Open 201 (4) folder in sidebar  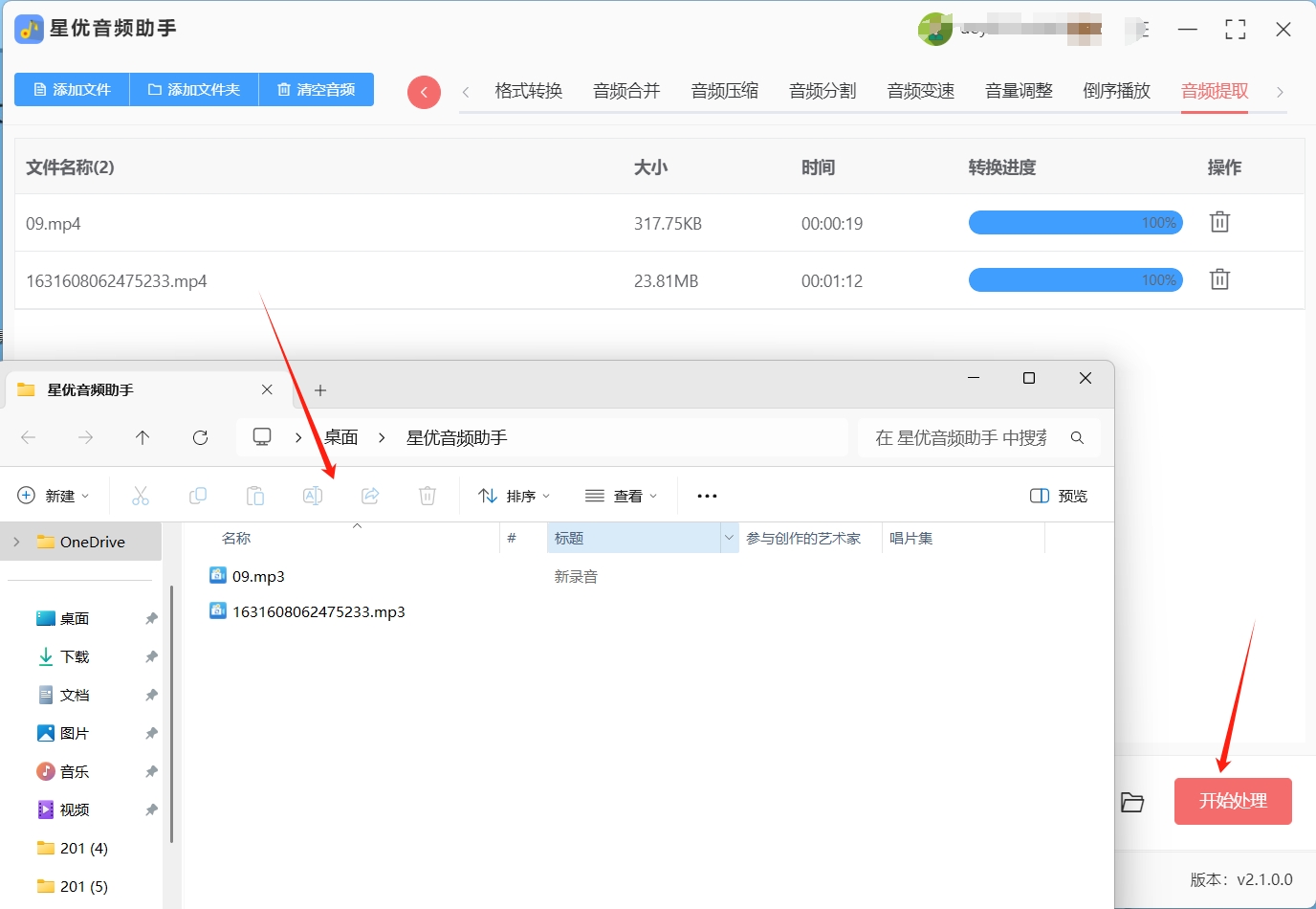84,849
